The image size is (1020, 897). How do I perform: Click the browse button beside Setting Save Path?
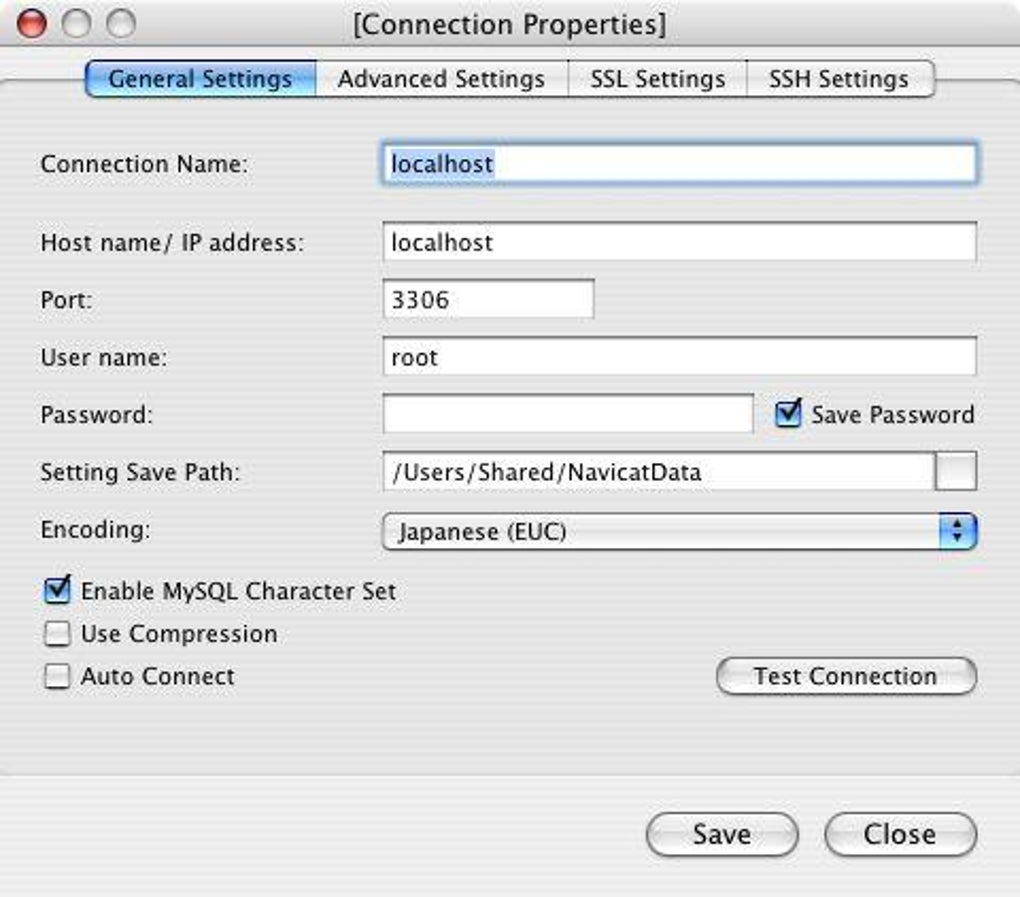(955, 472)
